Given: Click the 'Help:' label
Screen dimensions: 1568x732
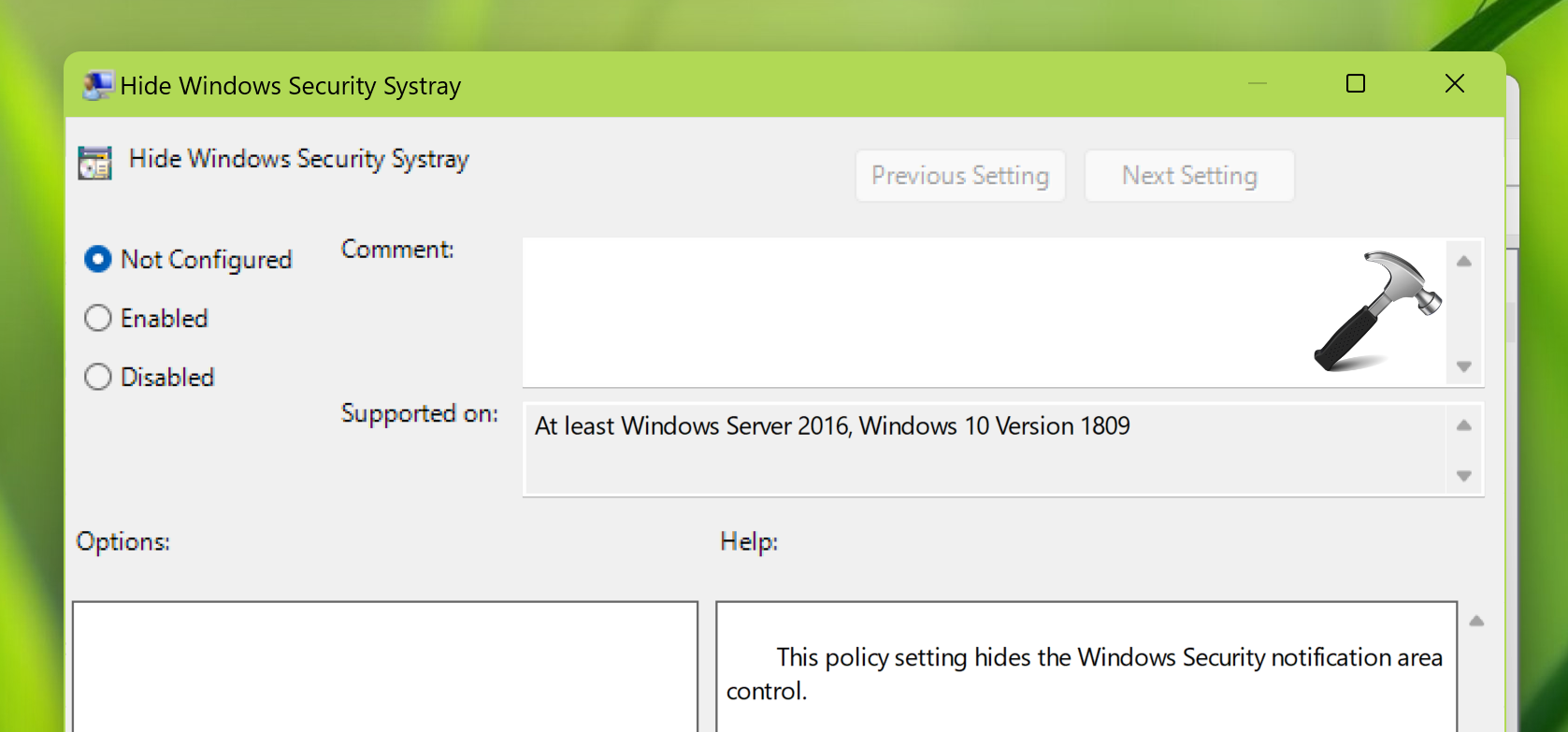Looking at the screenshot, I should coord(749,541).
